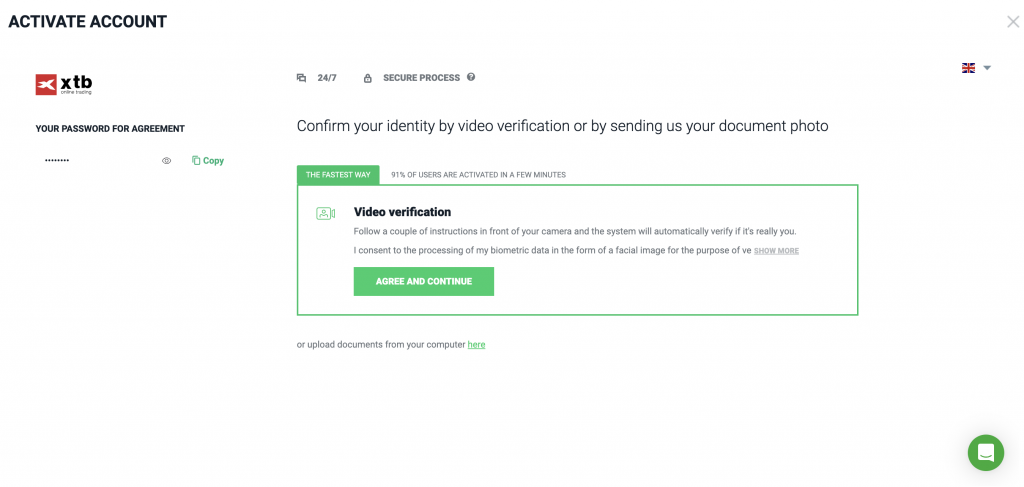This screenshot has width=1024, height=487.
Task: Click the UK flag language icon
Action: click(968, 68)
